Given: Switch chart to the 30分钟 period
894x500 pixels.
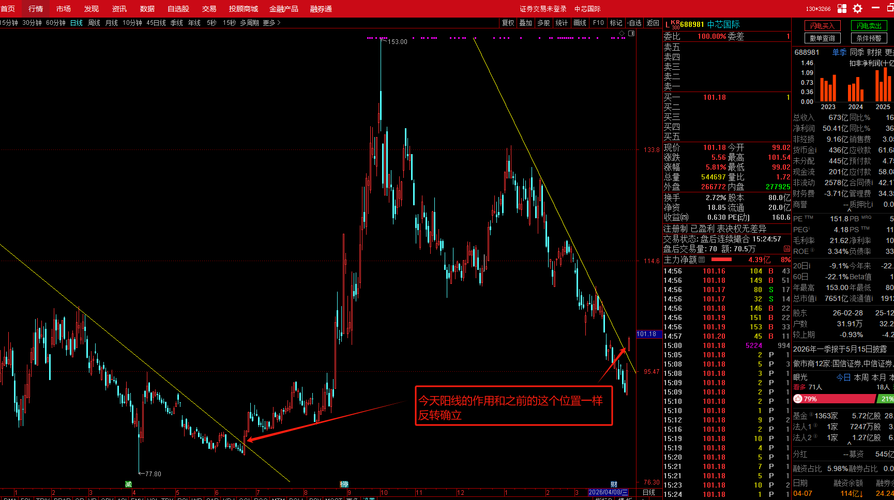Looking at the screenshot, I should pos(32,23).
